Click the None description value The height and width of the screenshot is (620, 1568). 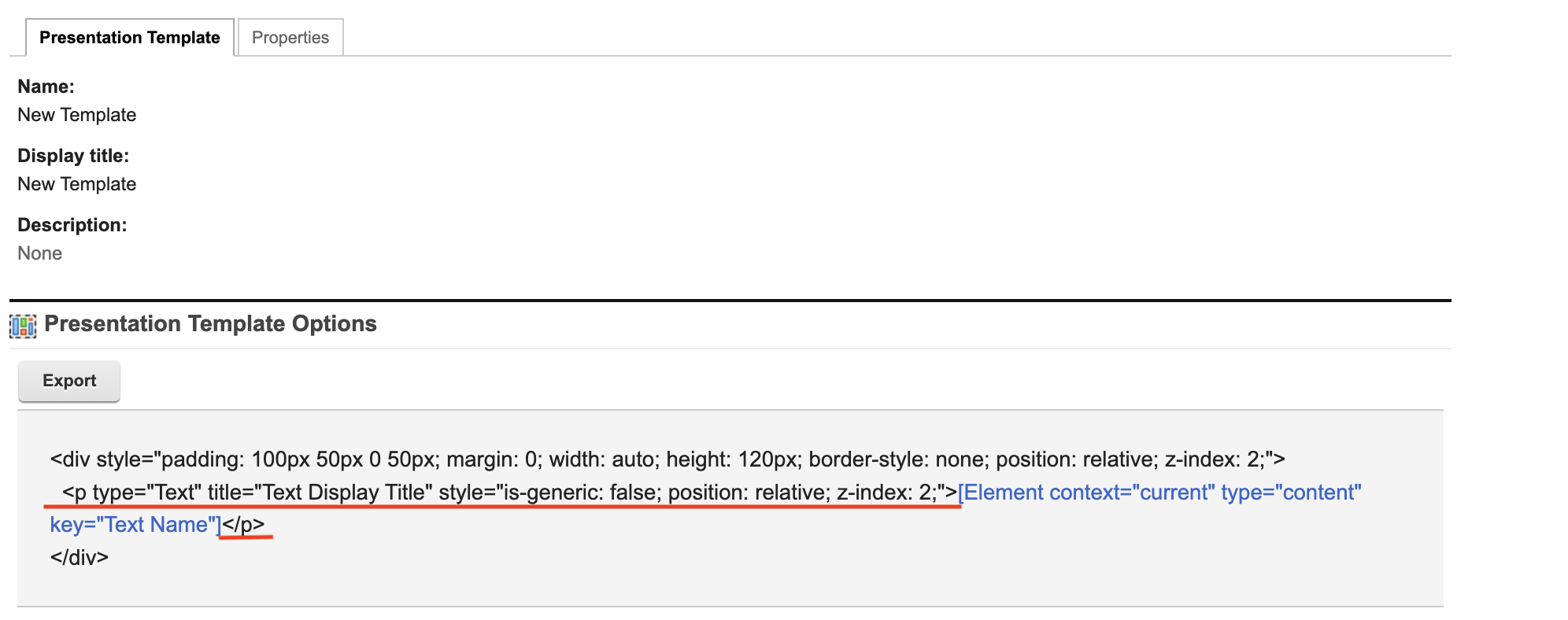coord(39,253)
